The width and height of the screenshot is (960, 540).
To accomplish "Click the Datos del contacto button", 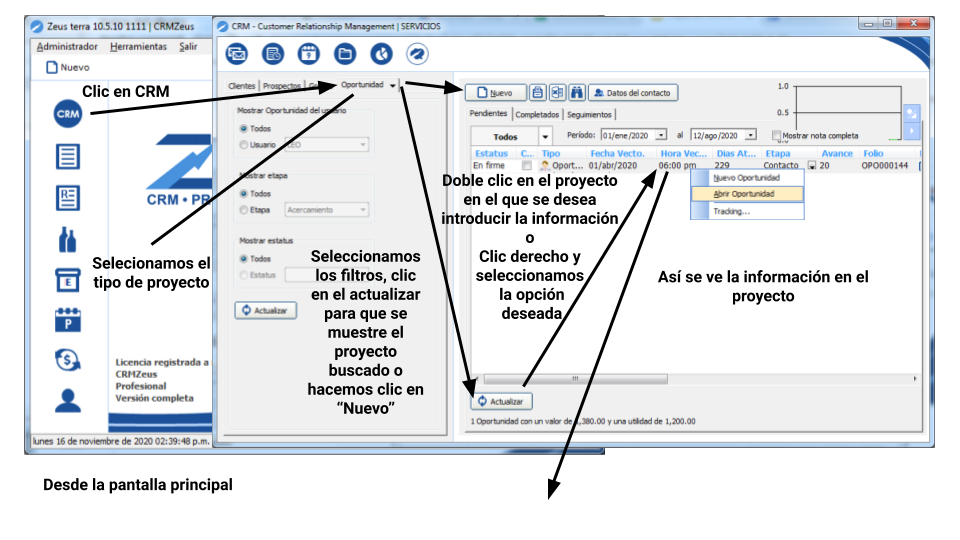I will 633,92.
